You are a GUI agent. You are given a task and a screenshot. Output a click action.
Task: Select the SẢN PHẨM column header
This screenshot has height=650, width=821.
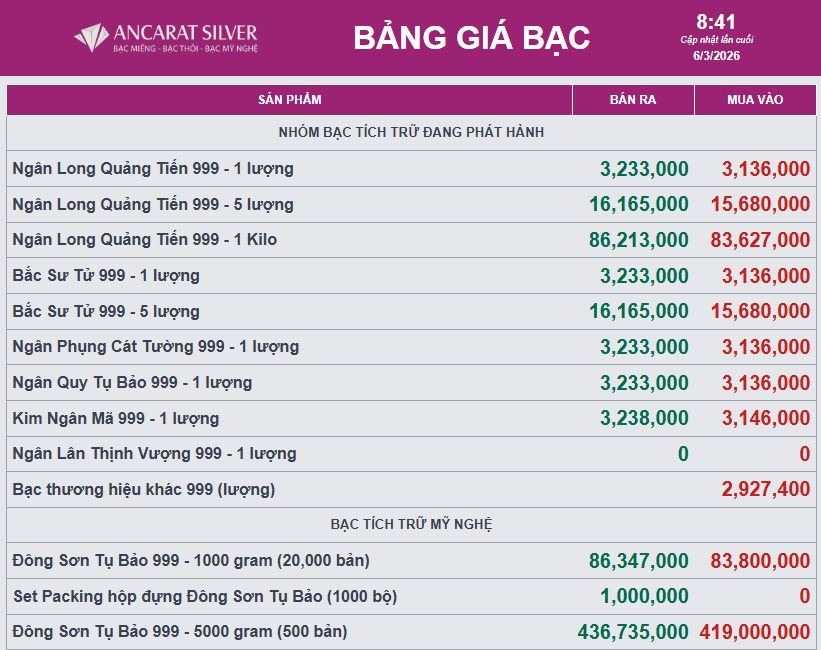[x=289, y=100]
